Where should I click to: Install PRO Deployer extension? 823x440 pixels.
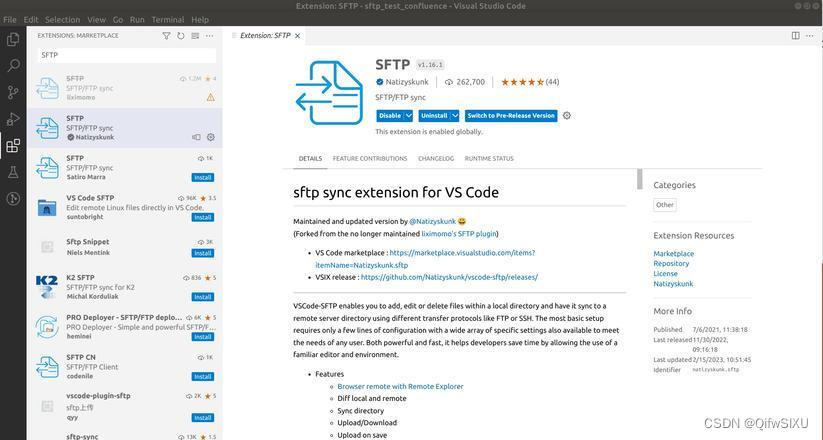click(x=203, y=337)
